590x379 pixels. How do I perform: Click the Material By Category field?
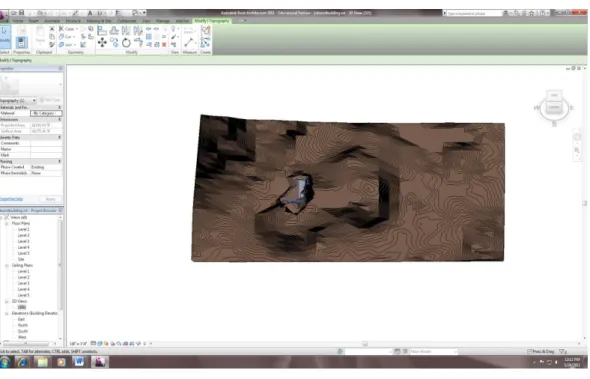click(46, 113)
